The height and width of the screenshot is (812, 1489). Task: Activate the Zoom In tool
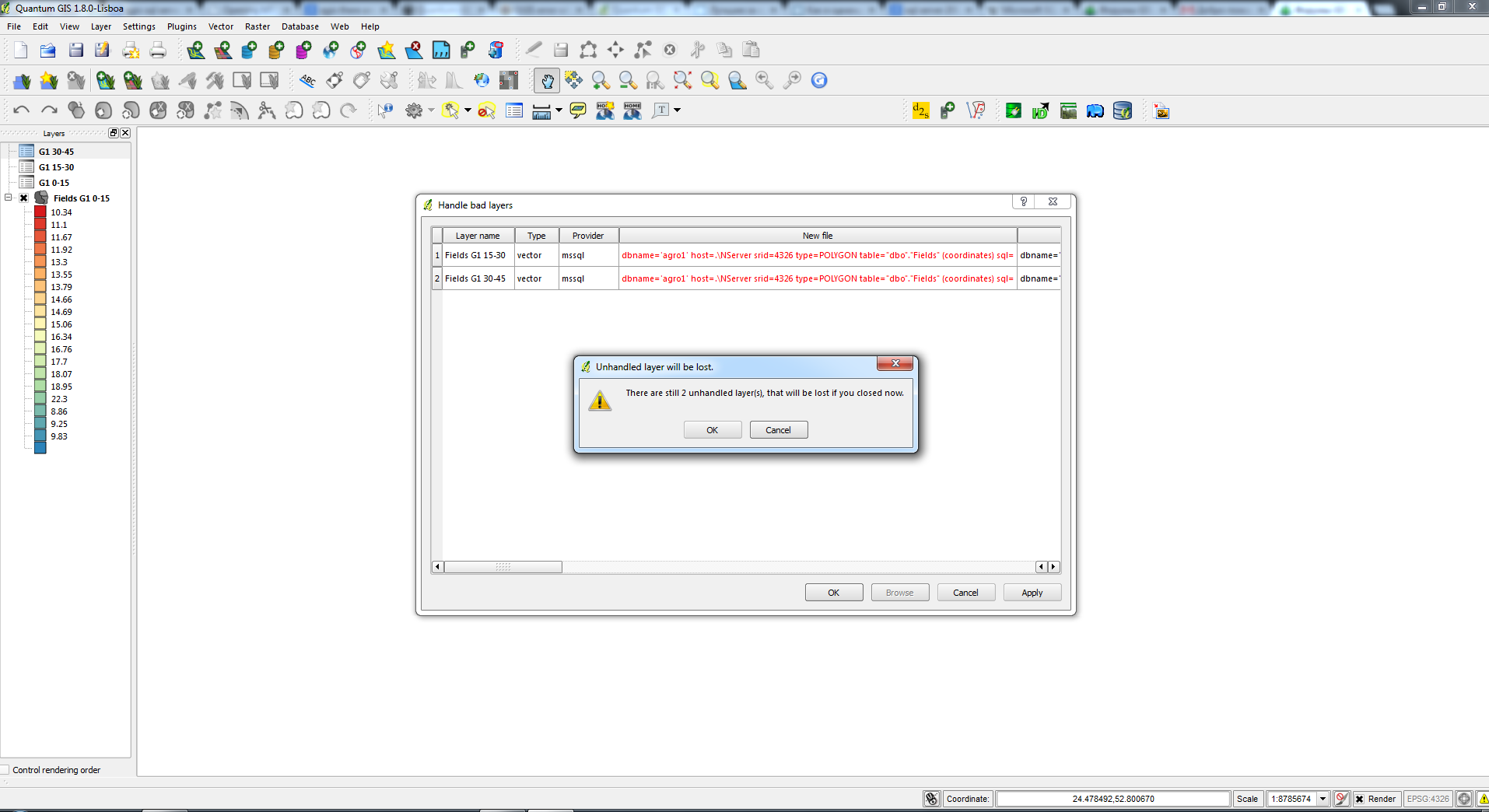pos(600,80)
